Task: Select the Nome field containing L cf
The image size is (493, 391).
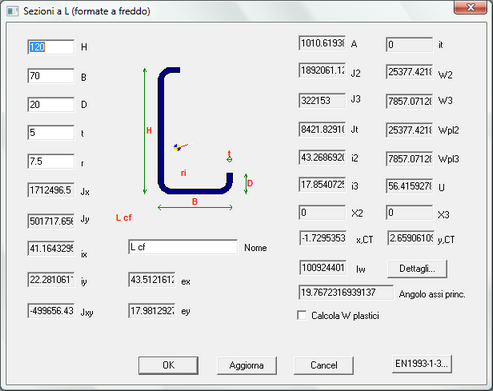Action: coord(183,247)
